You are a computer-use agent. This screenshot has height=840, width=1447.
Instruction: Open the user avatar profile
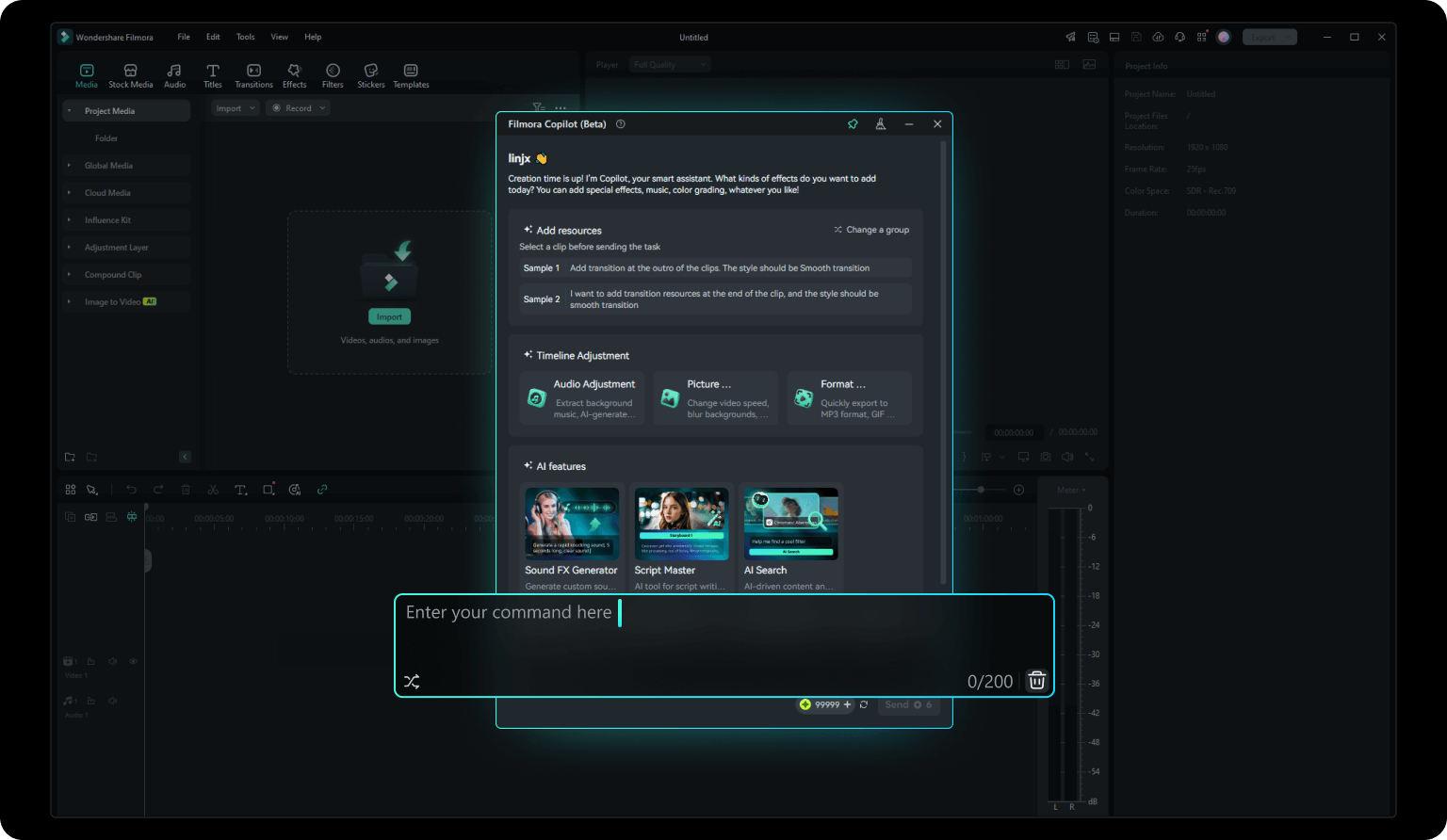[x=1224, y=37]
